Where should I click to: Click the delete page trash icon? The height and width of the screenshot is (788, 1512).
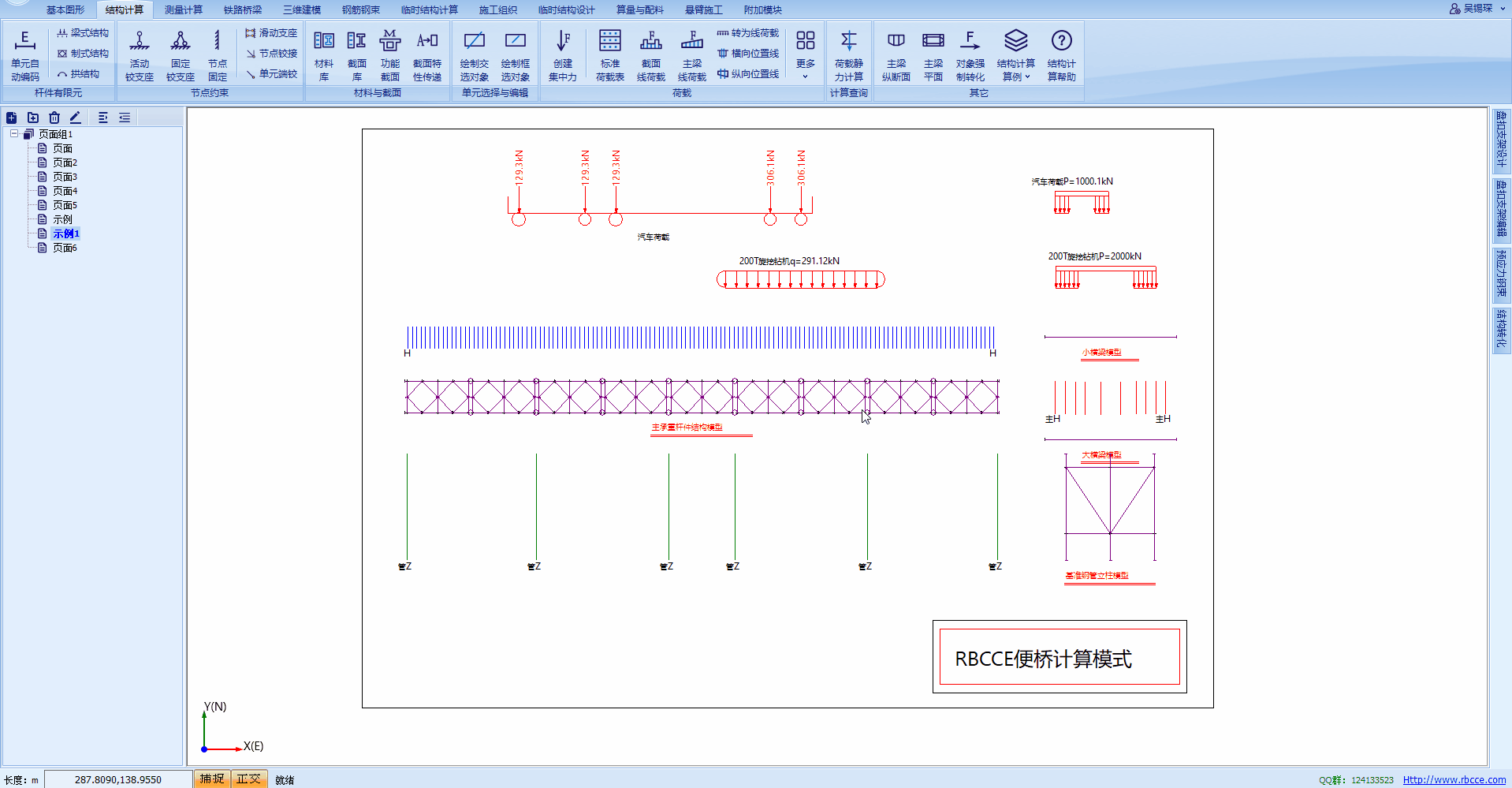click(54, 118)
